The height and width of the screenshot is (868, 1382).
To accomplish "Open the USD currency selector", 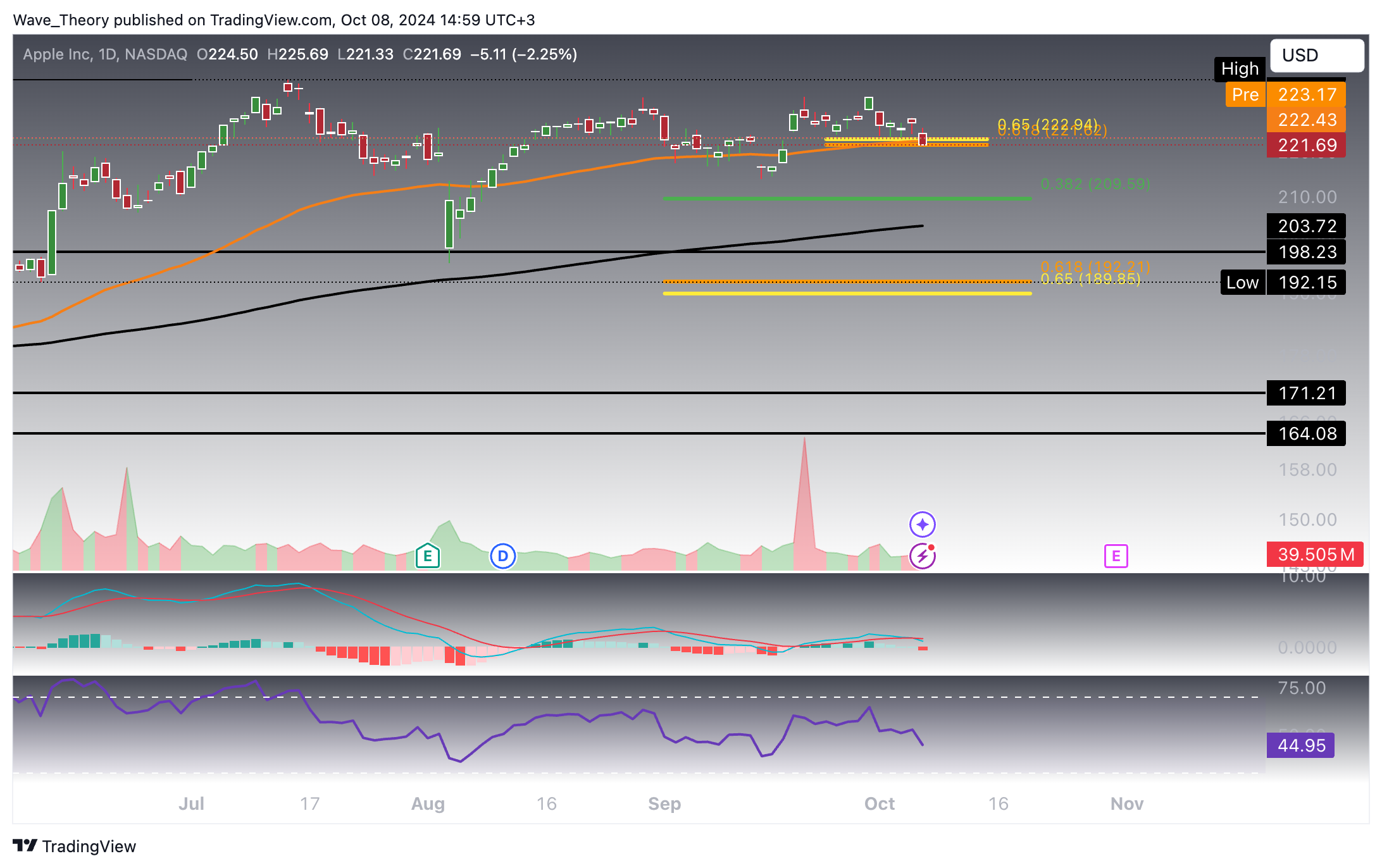I will [x=1316, y=56].
